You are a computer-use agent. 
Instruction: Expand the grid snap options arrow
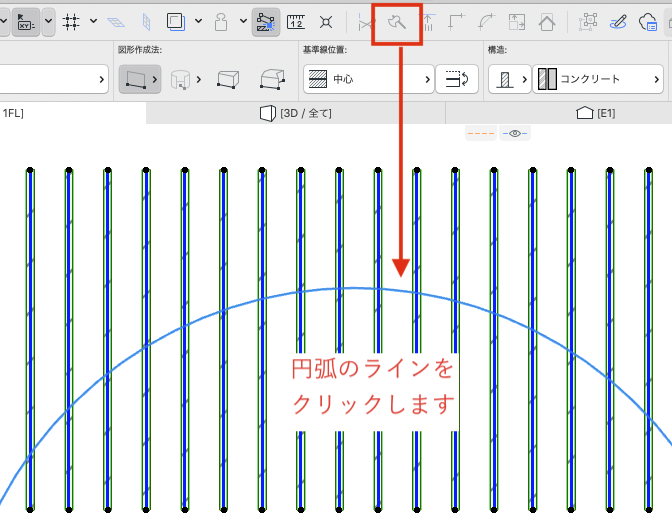(93, 21)
